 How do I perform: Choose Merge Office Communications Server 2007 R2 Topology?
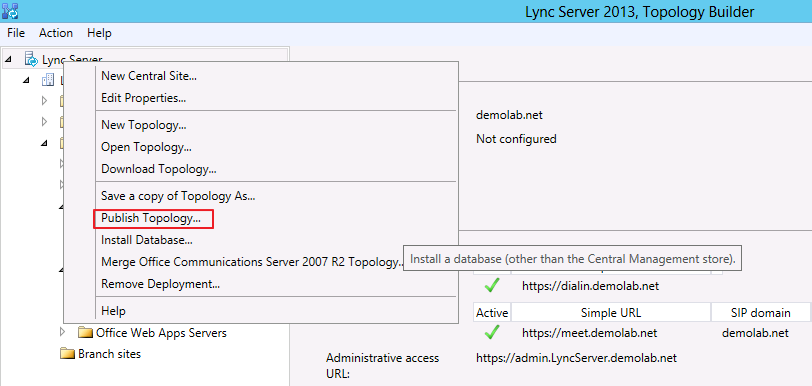251,262
